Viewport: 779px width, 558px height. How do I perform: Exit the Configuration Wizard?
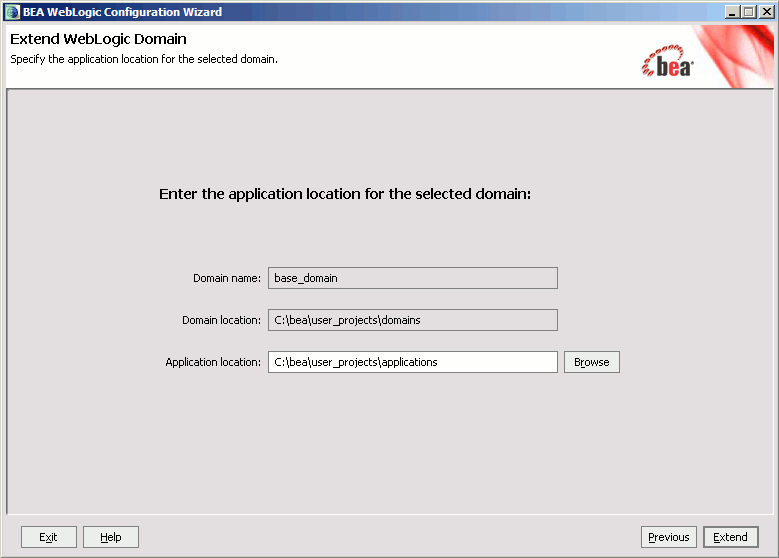[48, 537]
